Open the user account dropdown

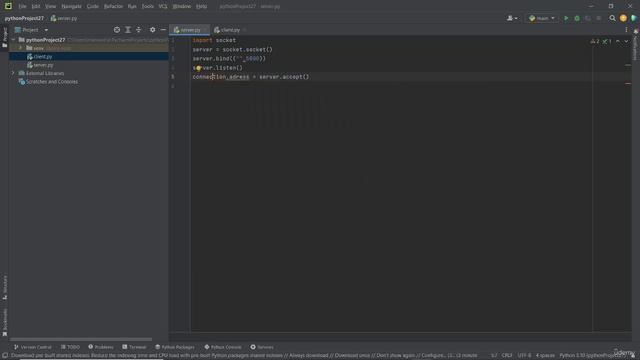(512, 18)
